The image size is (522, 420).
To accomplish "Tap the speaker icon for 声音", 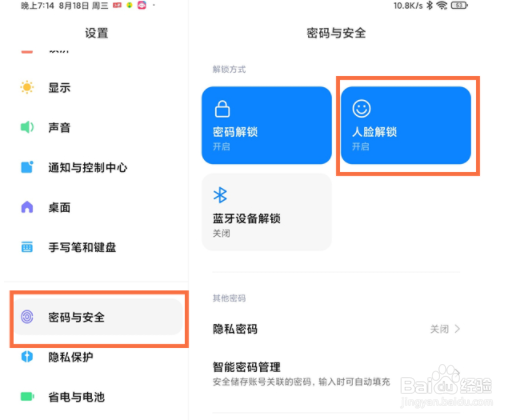I will click(x=27, y=127).
